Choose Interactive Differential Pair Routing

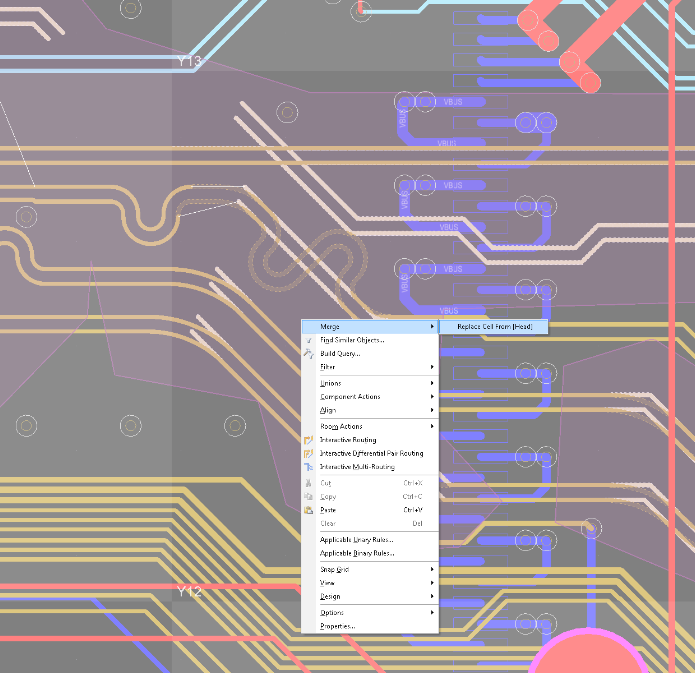point(371,453)
